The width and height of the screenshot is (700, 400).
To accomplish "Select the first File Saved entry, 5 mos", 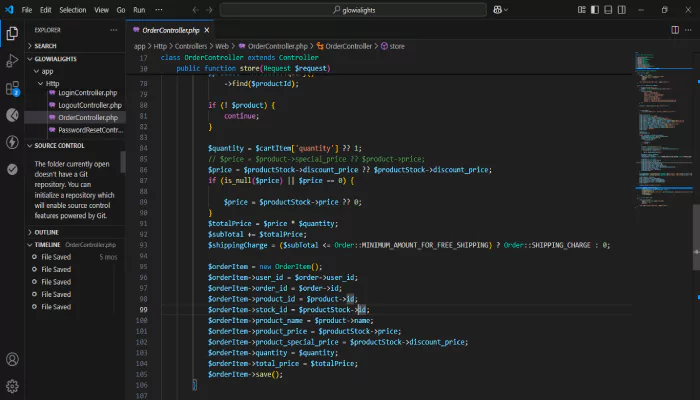I will 75,257.
